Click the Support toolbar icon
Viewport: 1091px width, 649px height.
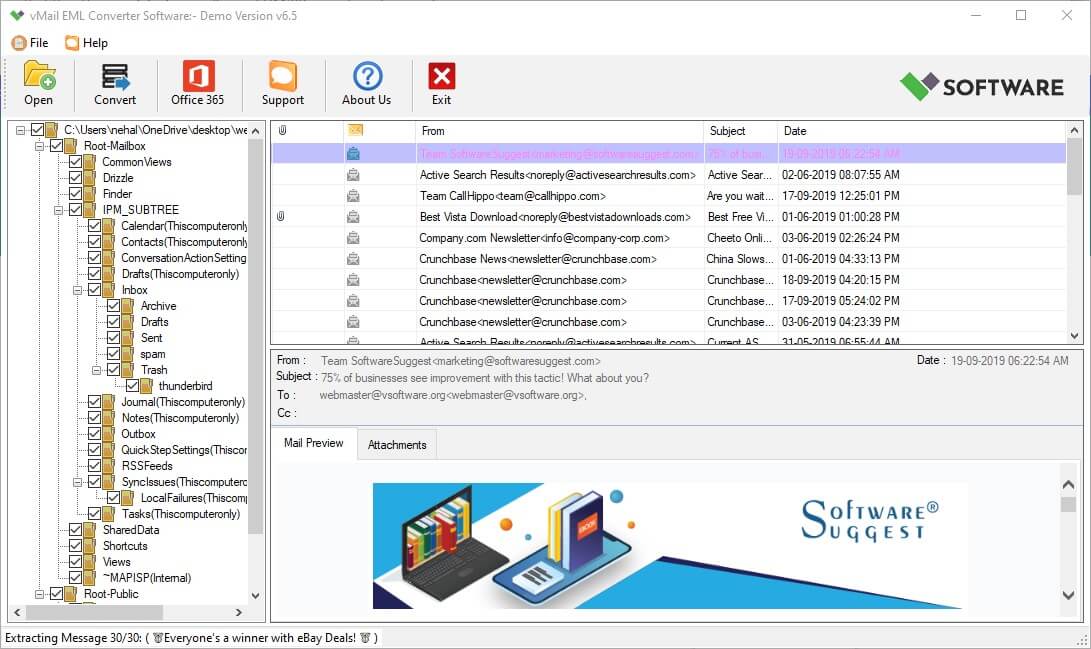283,84
